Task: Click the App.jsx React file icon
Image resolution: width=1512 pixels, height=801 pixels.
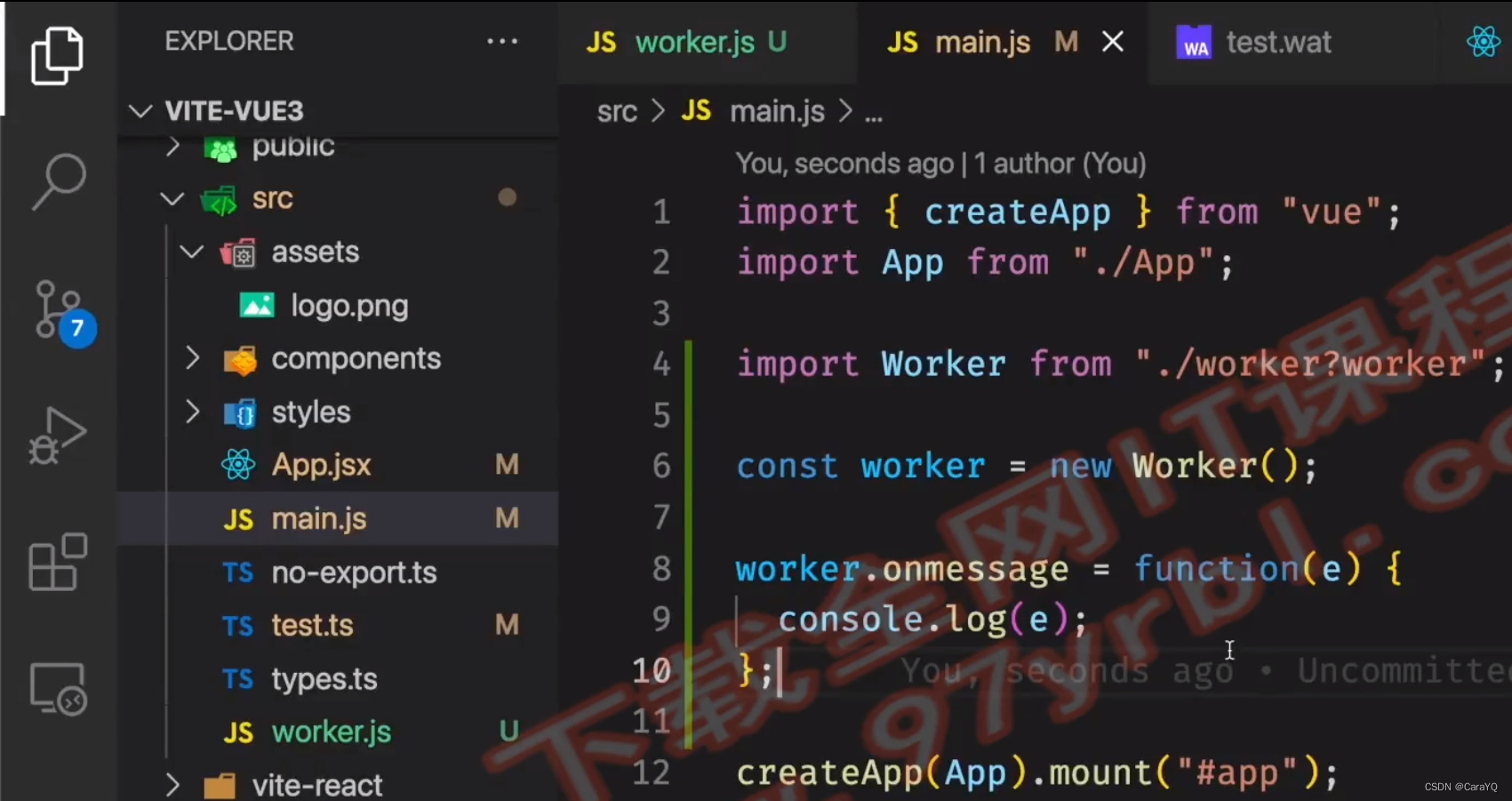Action: click(238, 465)
